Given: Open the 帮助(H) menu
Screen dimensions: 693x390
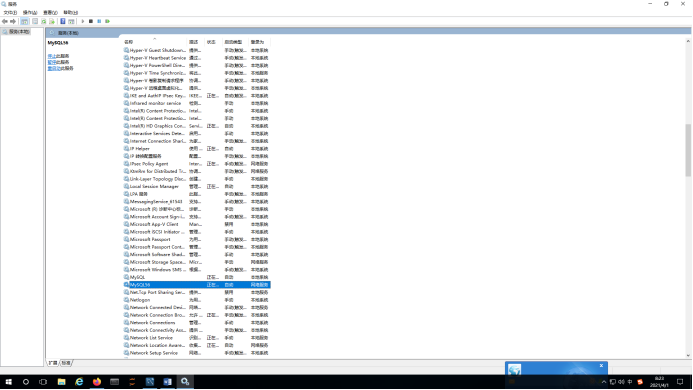Looking at the screenshot, I should click(x=71, y=12).
